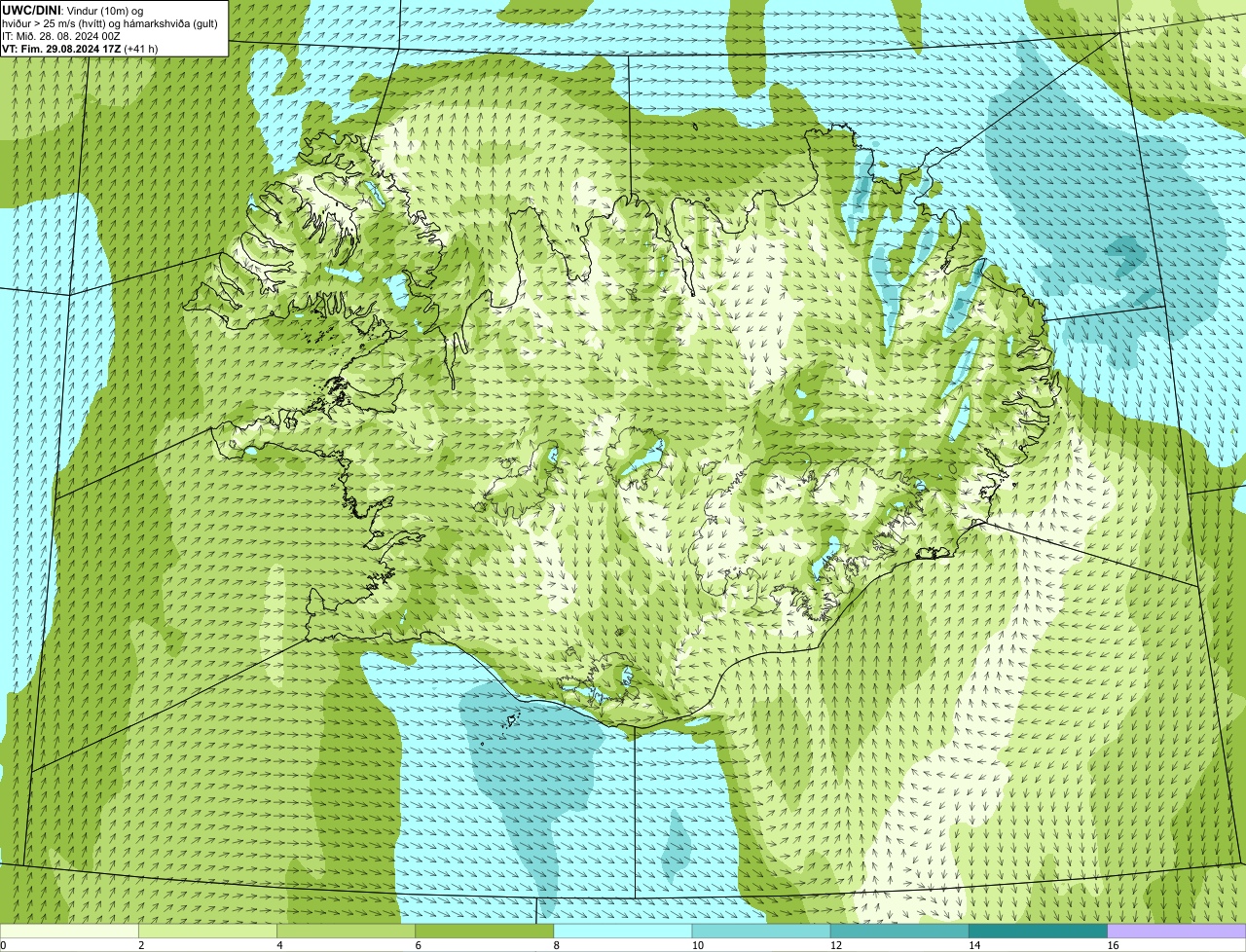The height and width of the screenshot is (952, 1246).
Task: Select the 4–6 medium green color bar segment
Action: pyautogui.click(x=346, y=932)
